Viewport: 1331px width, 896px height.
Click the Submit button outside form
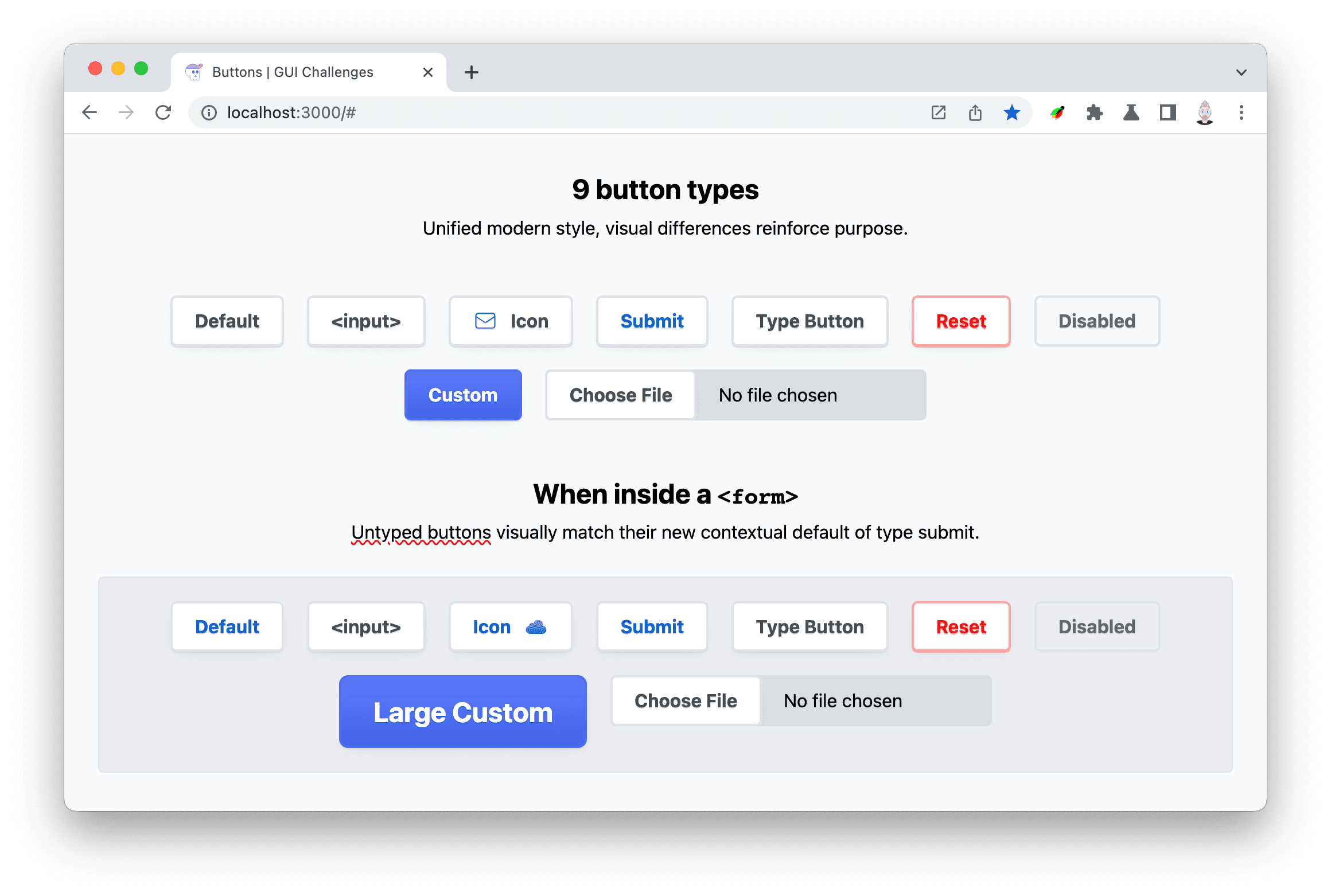pos(652,321)
